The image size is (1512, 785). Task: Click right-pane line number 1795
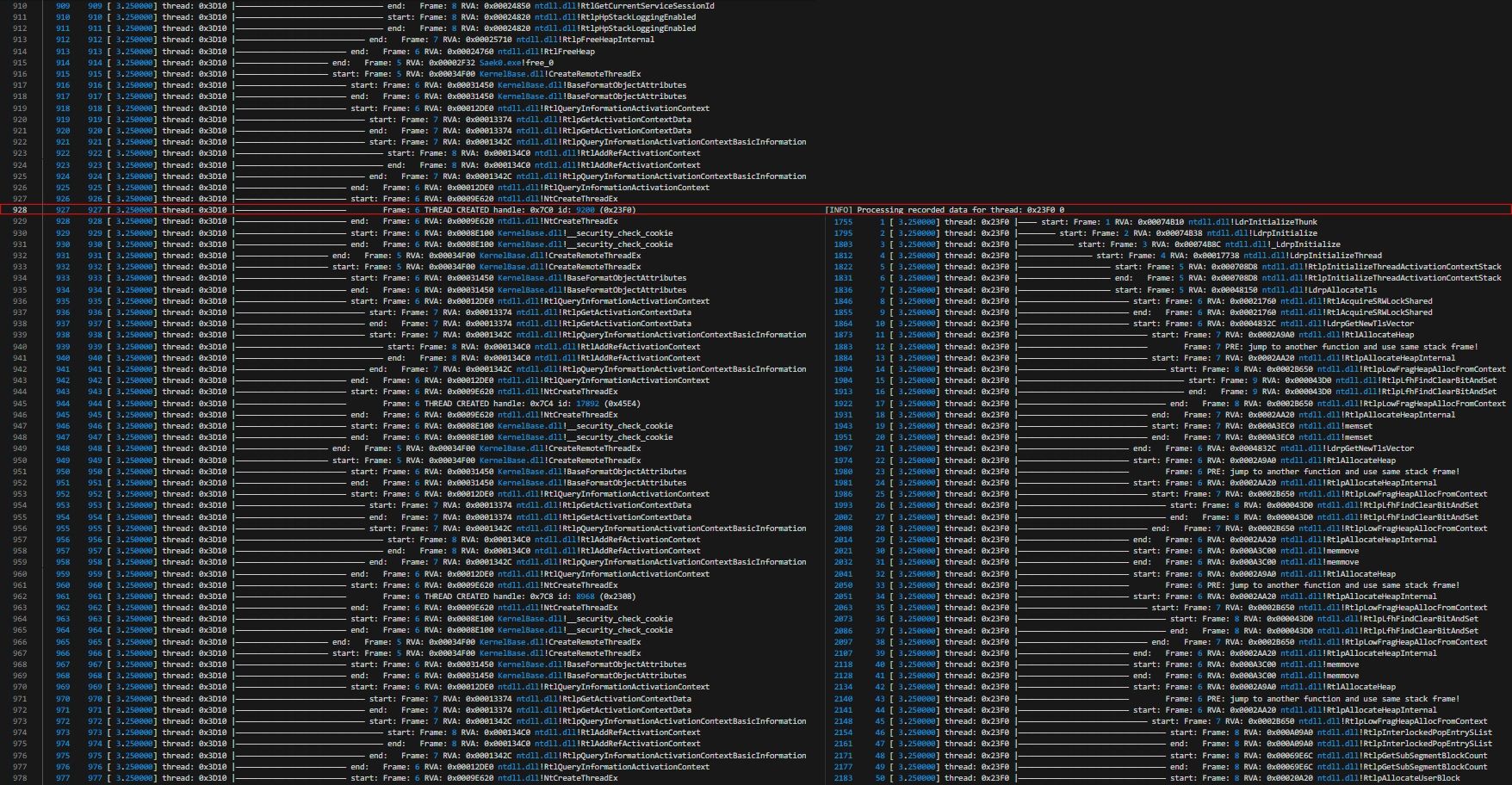(x=843, y=233)
